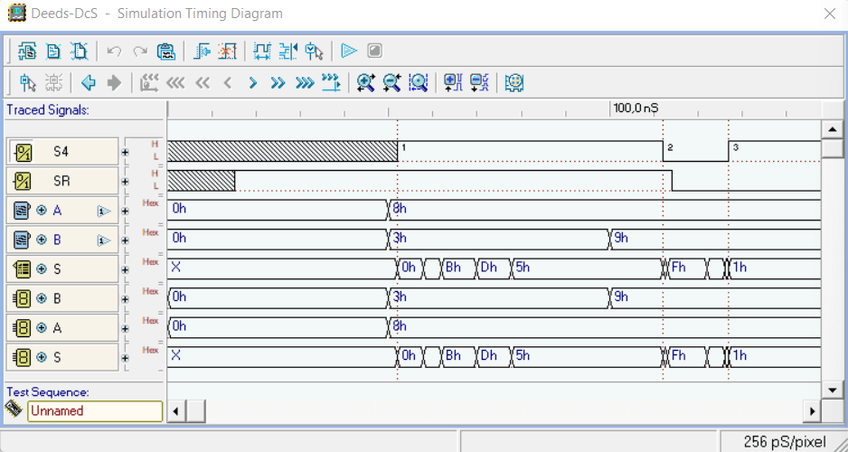
Task: Toggle the arrow marker on input B
Action: 102,240
